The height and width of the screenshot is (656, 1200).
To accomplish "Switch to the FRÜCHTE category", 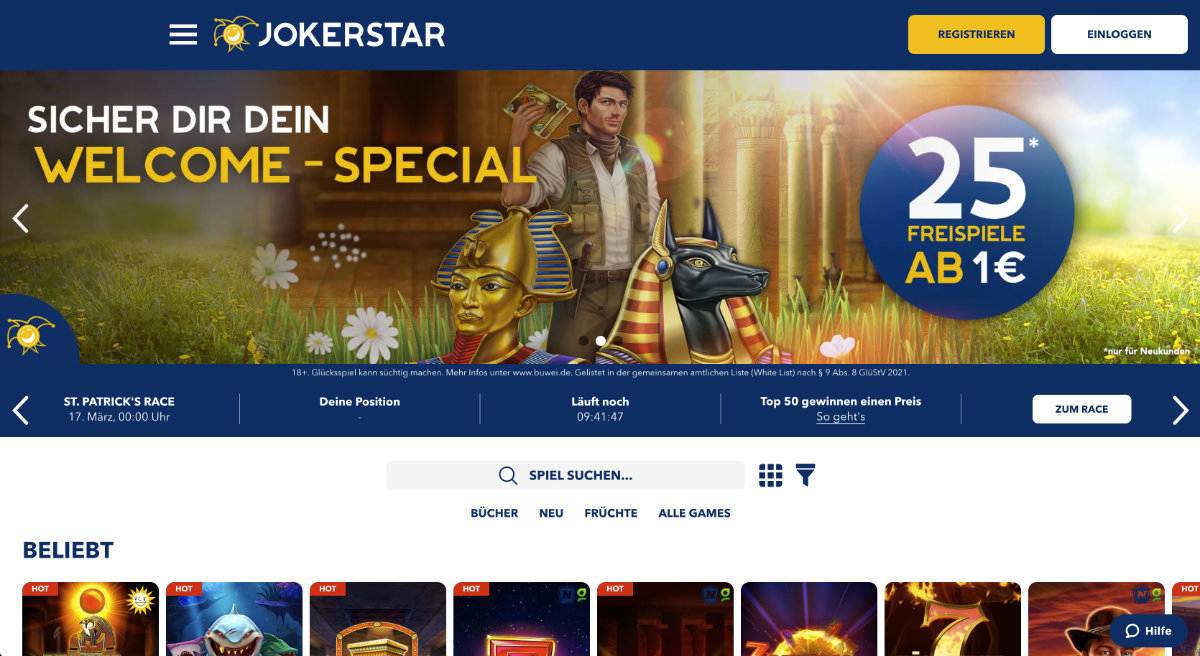I will [611, 513].
